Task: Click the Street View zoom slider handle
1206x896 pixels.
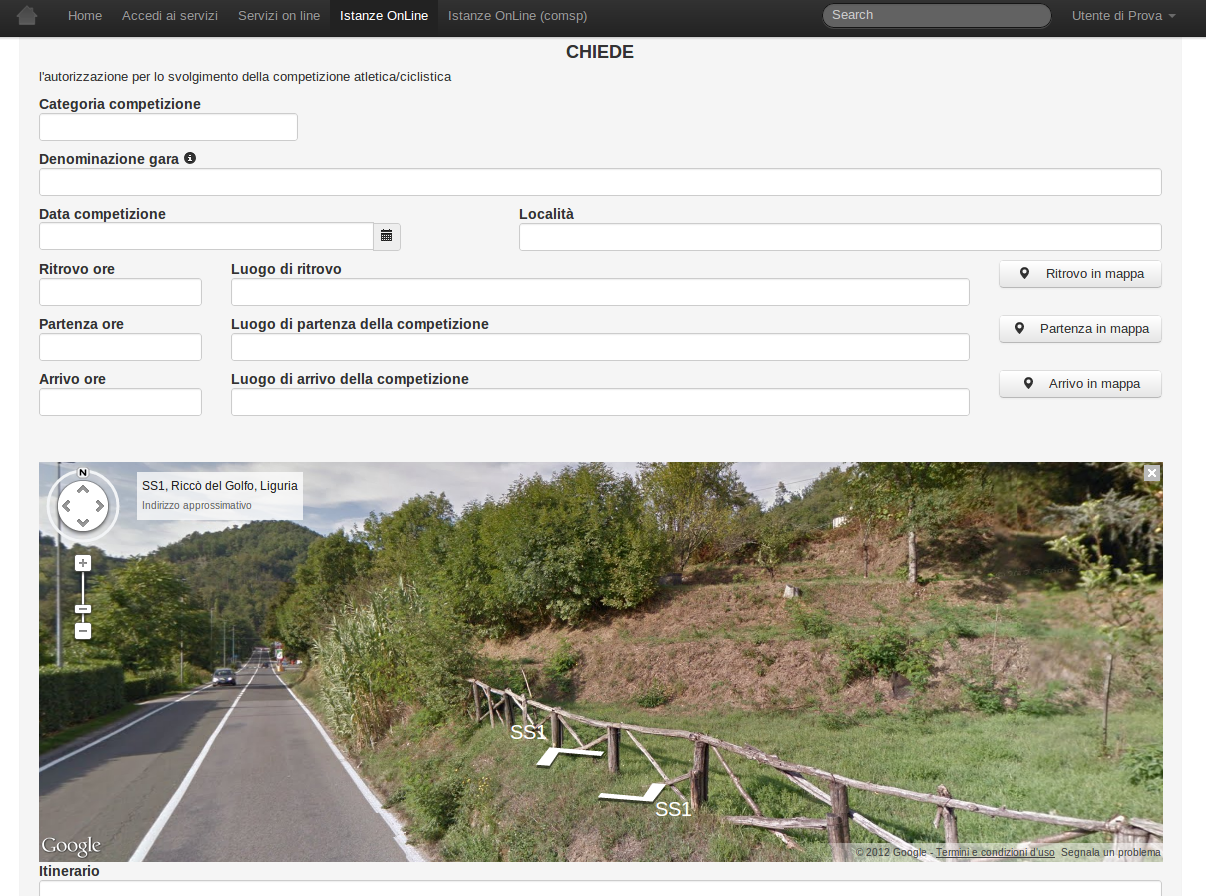Action: click(83, 609)
